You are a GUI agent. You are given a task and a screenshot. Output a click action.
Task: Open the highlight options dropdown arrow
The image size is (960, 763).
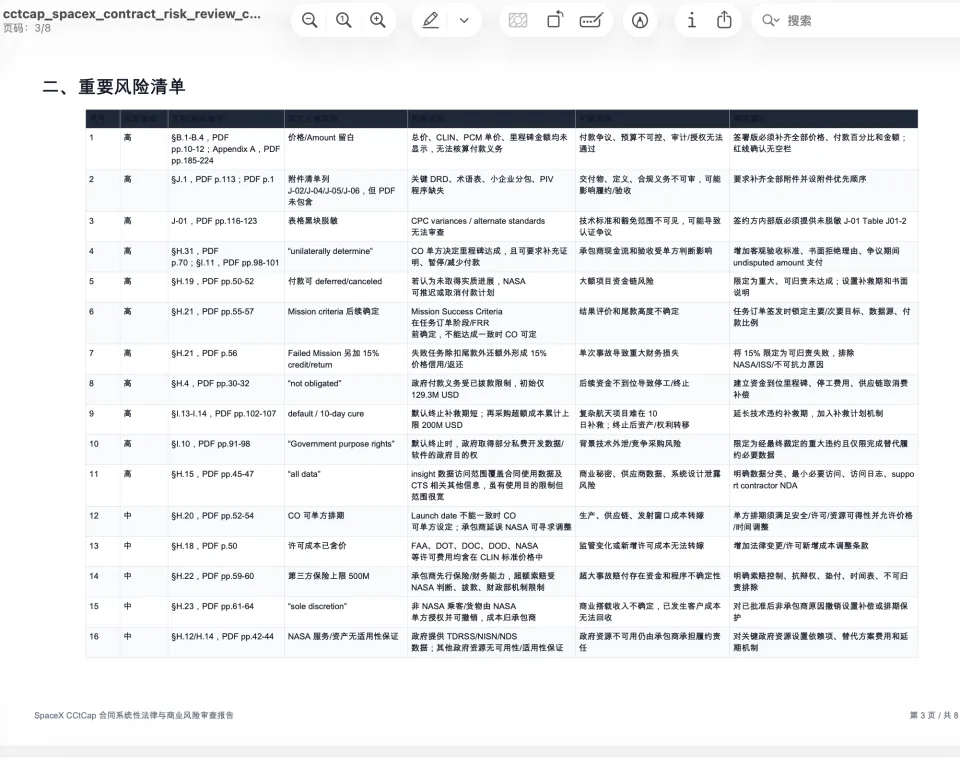tap(464, 21)
